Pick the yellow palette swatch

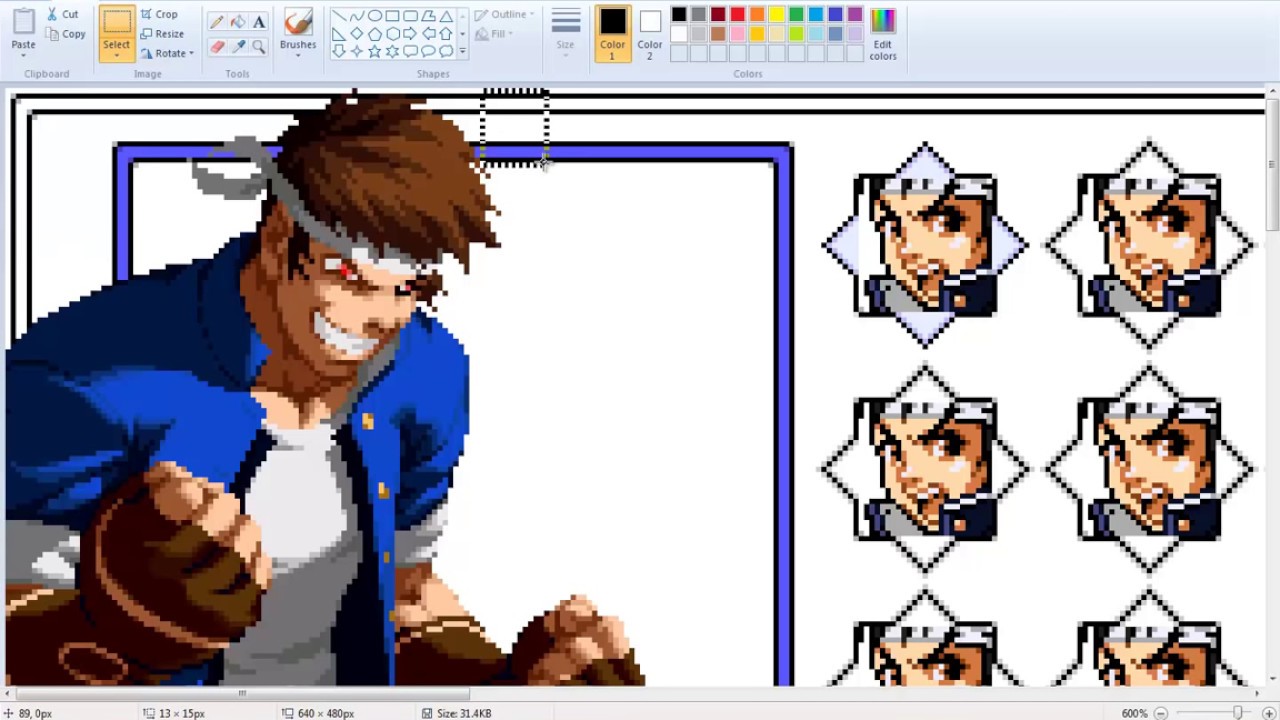point(776,14)
